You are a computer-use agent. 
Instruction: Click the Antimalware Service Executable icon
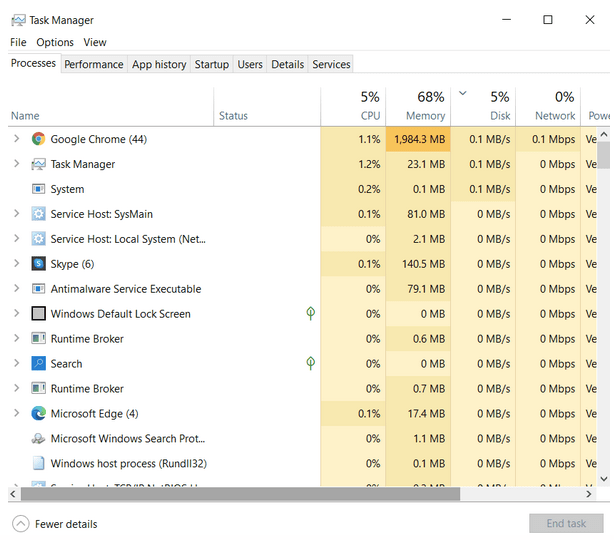(x=38, y=289)
